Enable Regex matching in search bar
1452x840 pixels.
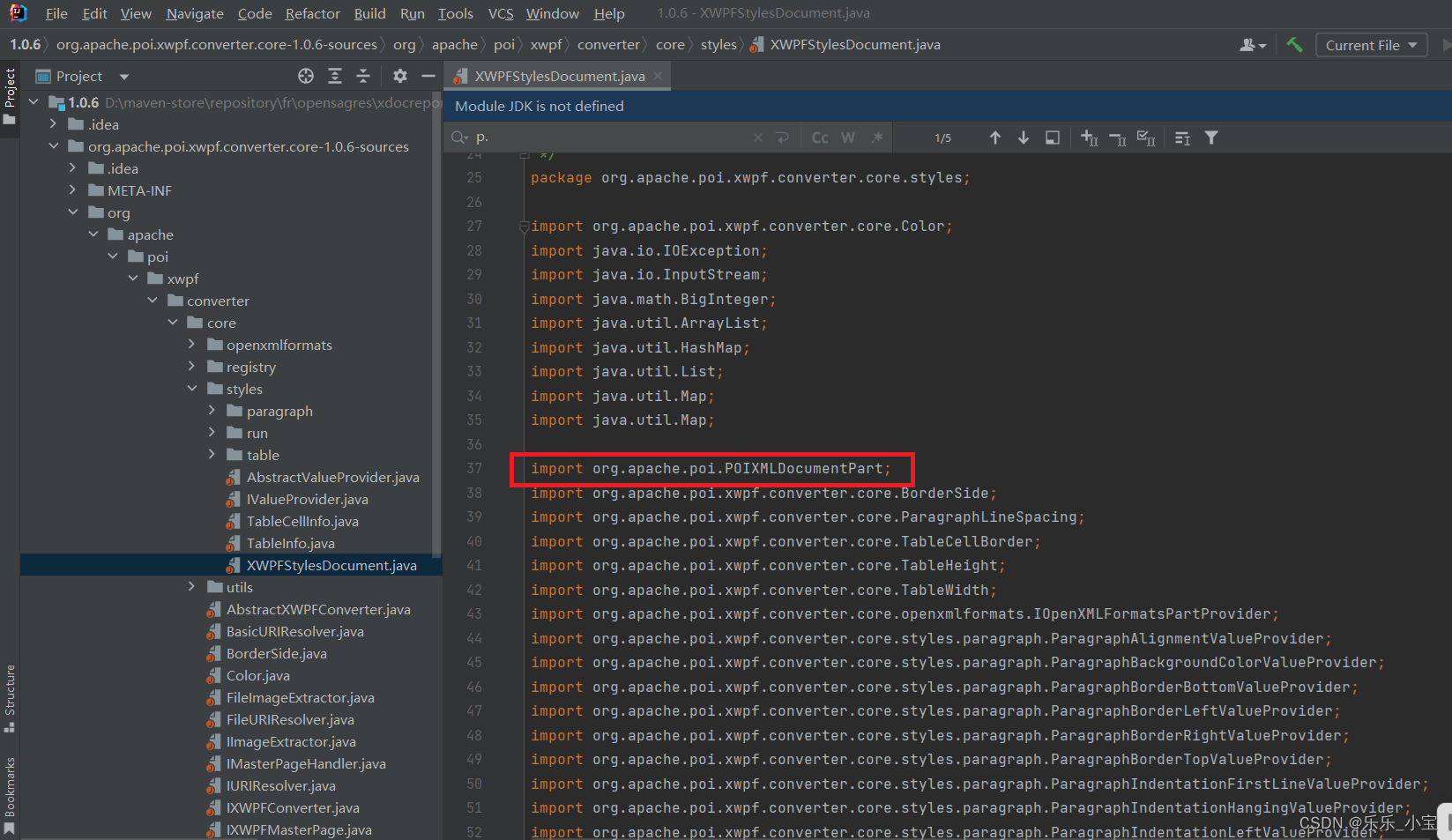coord(877,138)
